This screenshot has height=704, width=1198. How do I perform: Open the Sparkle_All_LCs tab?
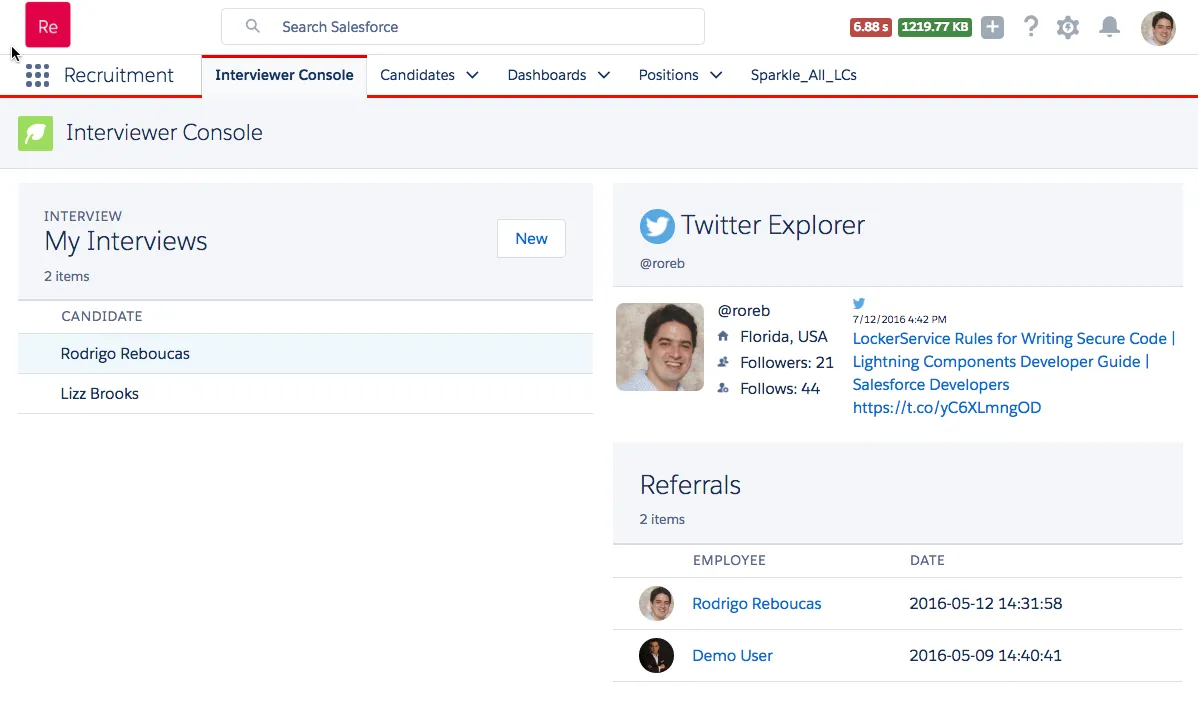804,75
